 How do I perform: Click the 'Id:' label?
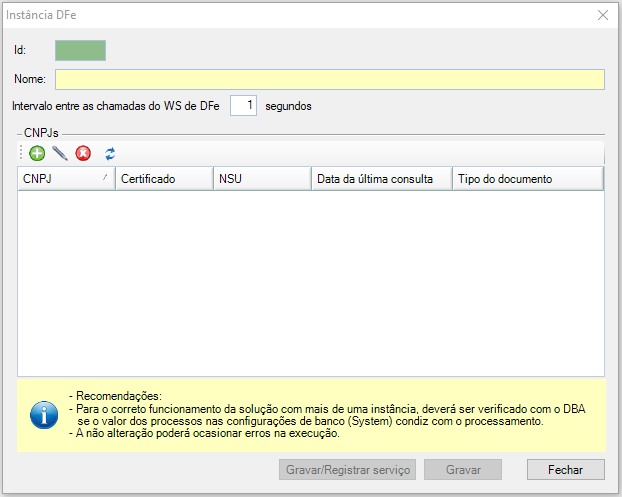pyautogui.click(x=20, y=50)
